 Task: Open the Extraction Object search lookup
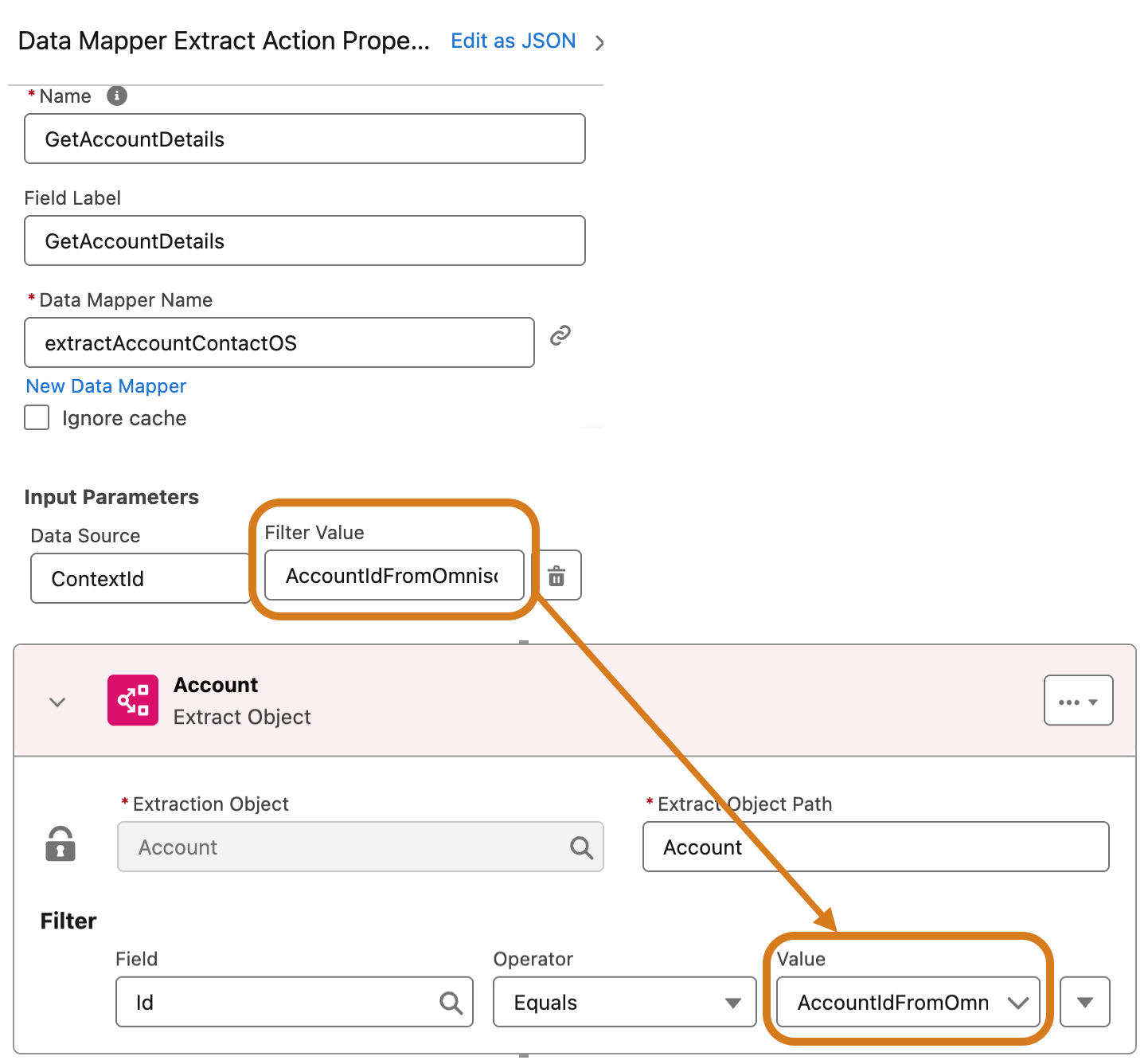click(x=580, y=847)
